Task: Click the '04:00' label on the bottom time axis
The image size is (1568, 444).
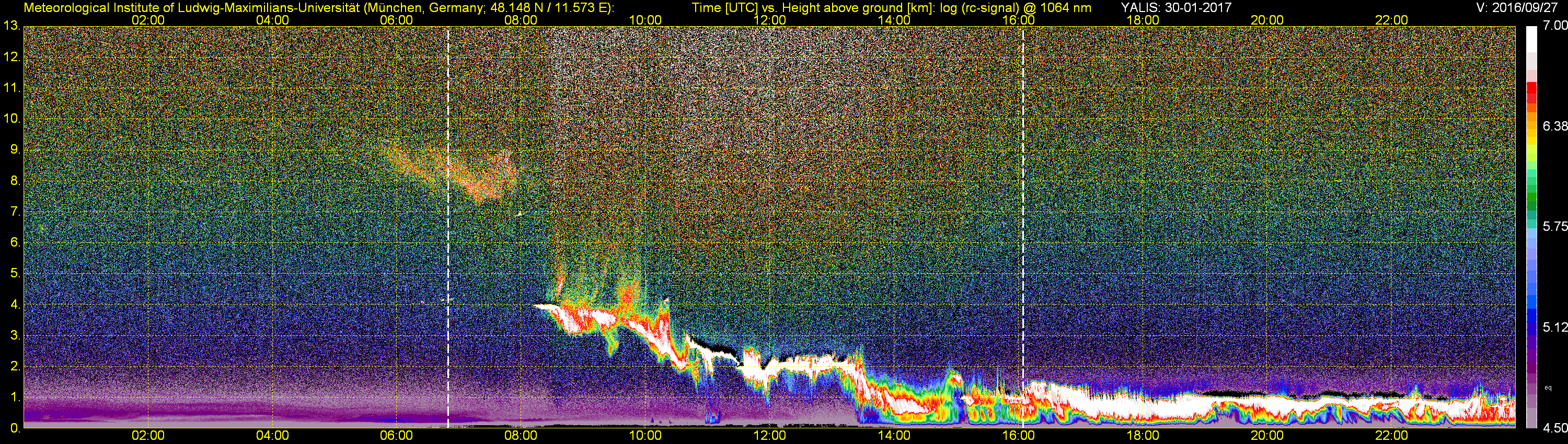Action: pyautogui.click(x=272, y=436)
